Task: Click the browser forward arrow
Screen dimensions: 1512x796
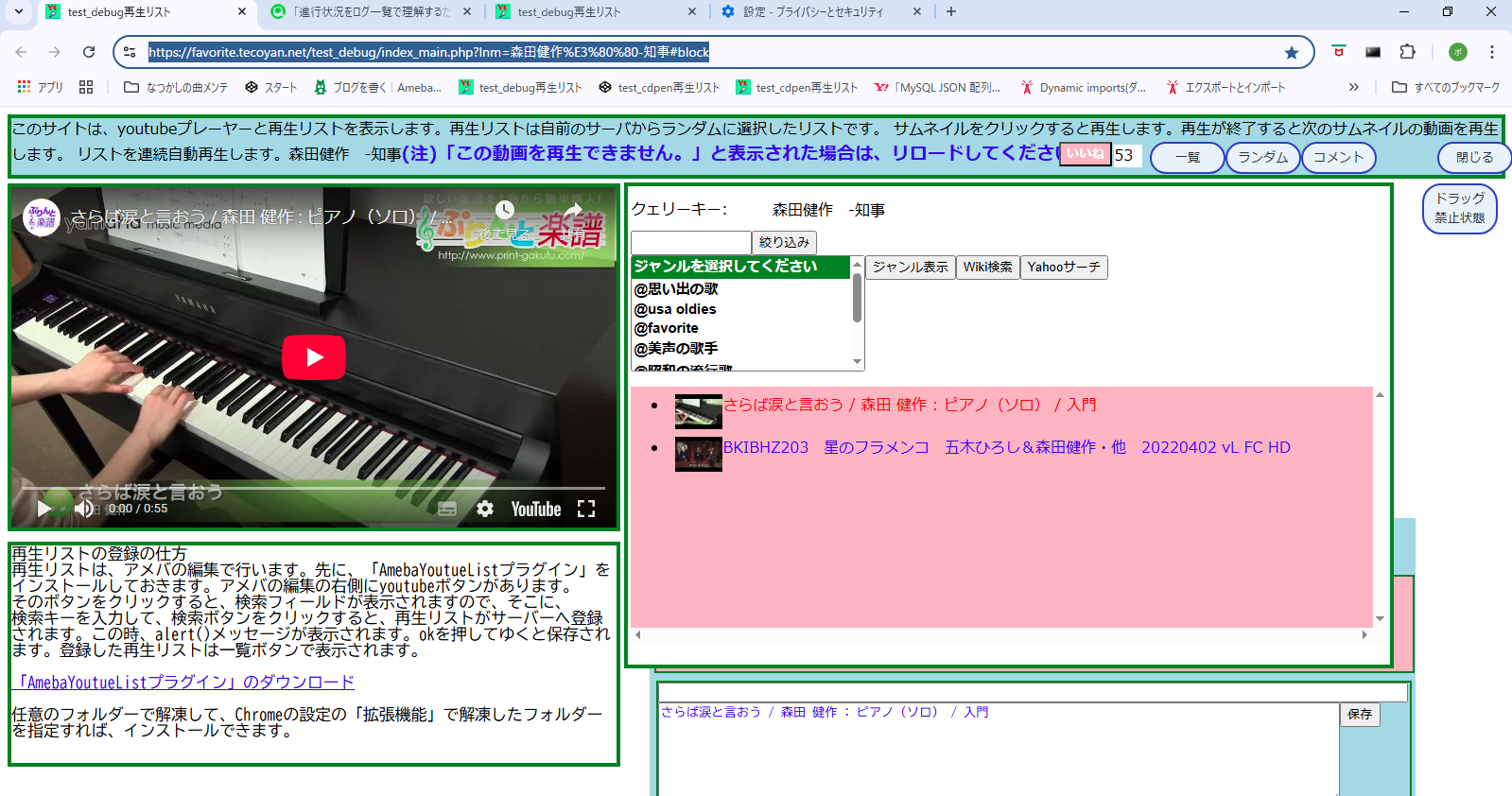Action: click(55, 52)
